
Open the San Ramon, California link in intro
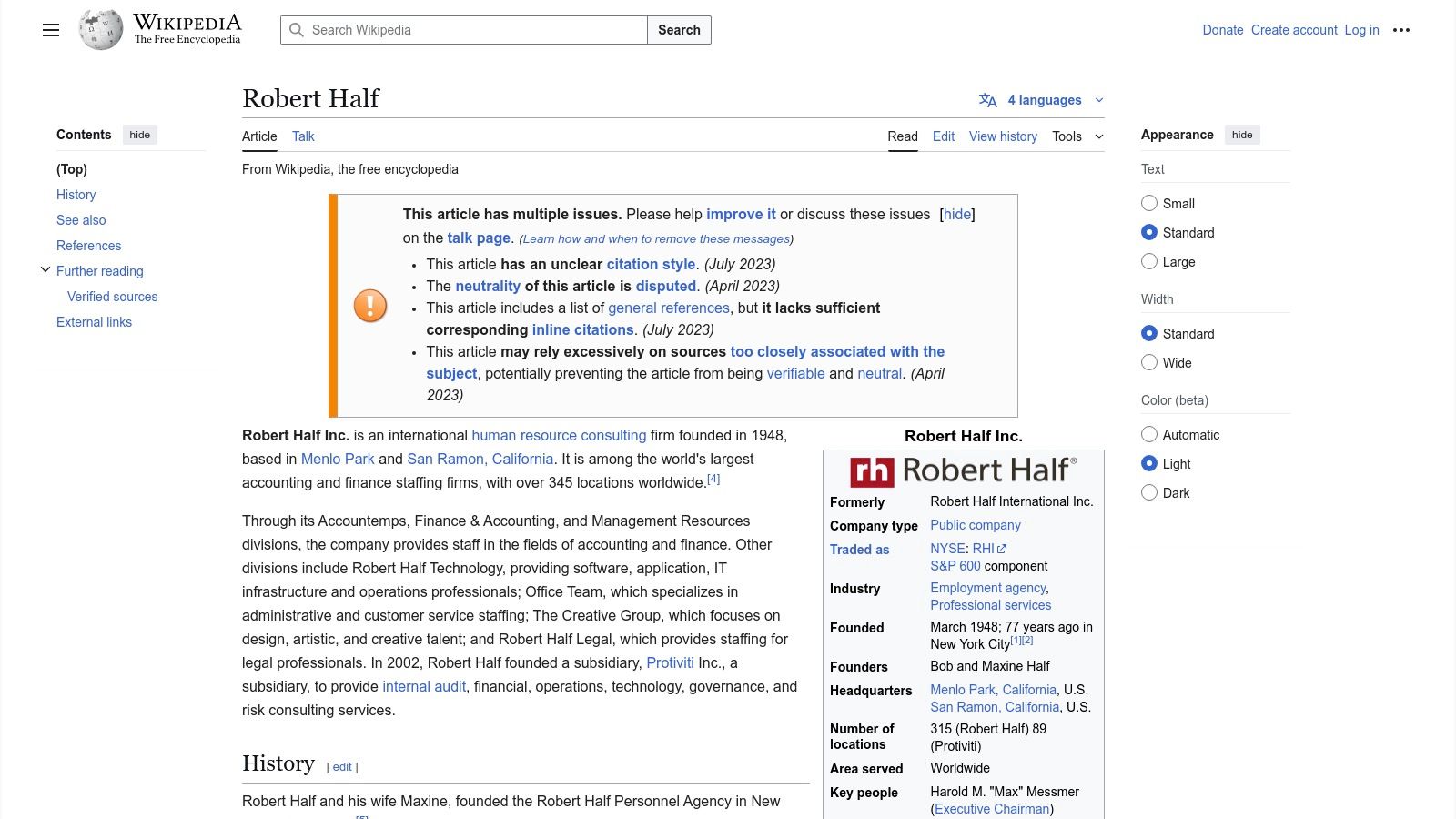[480, 460]
